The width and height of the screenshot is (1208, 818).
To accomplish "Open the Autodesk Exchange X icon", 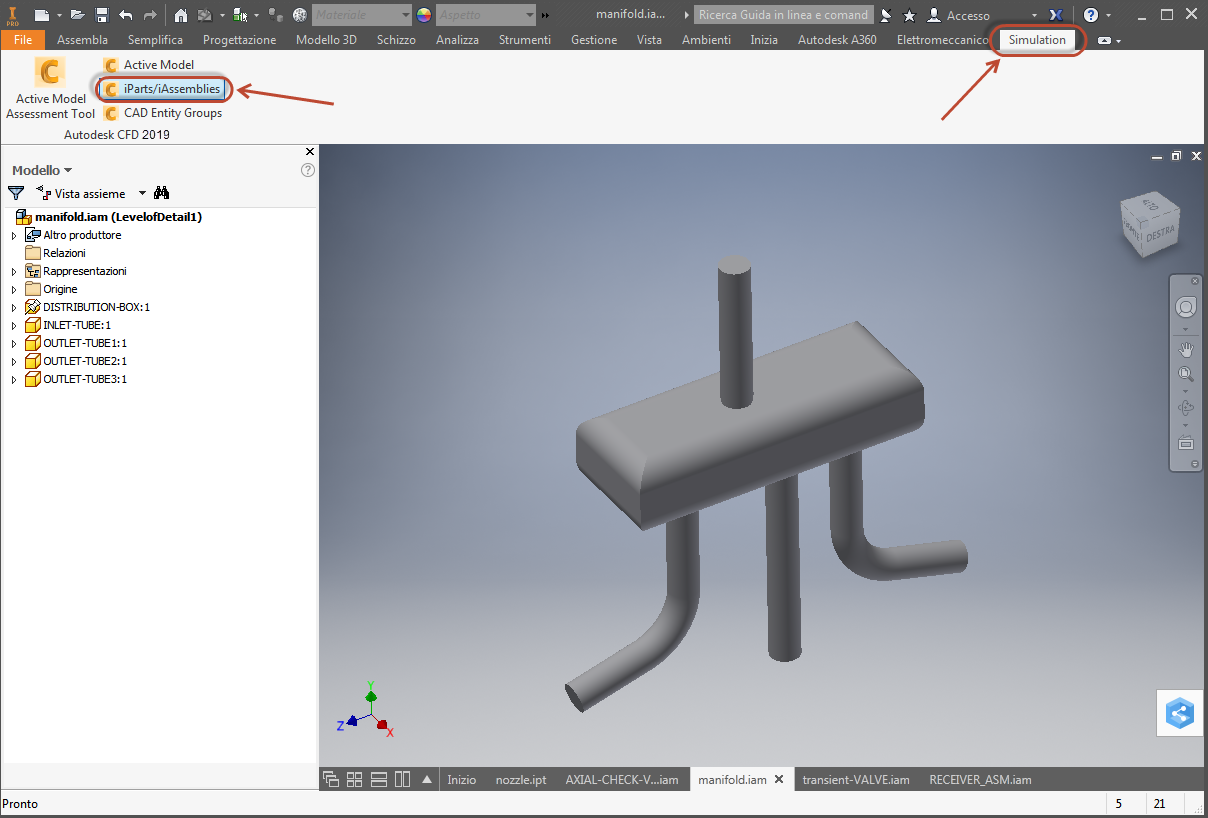I will pos(1055,15).
